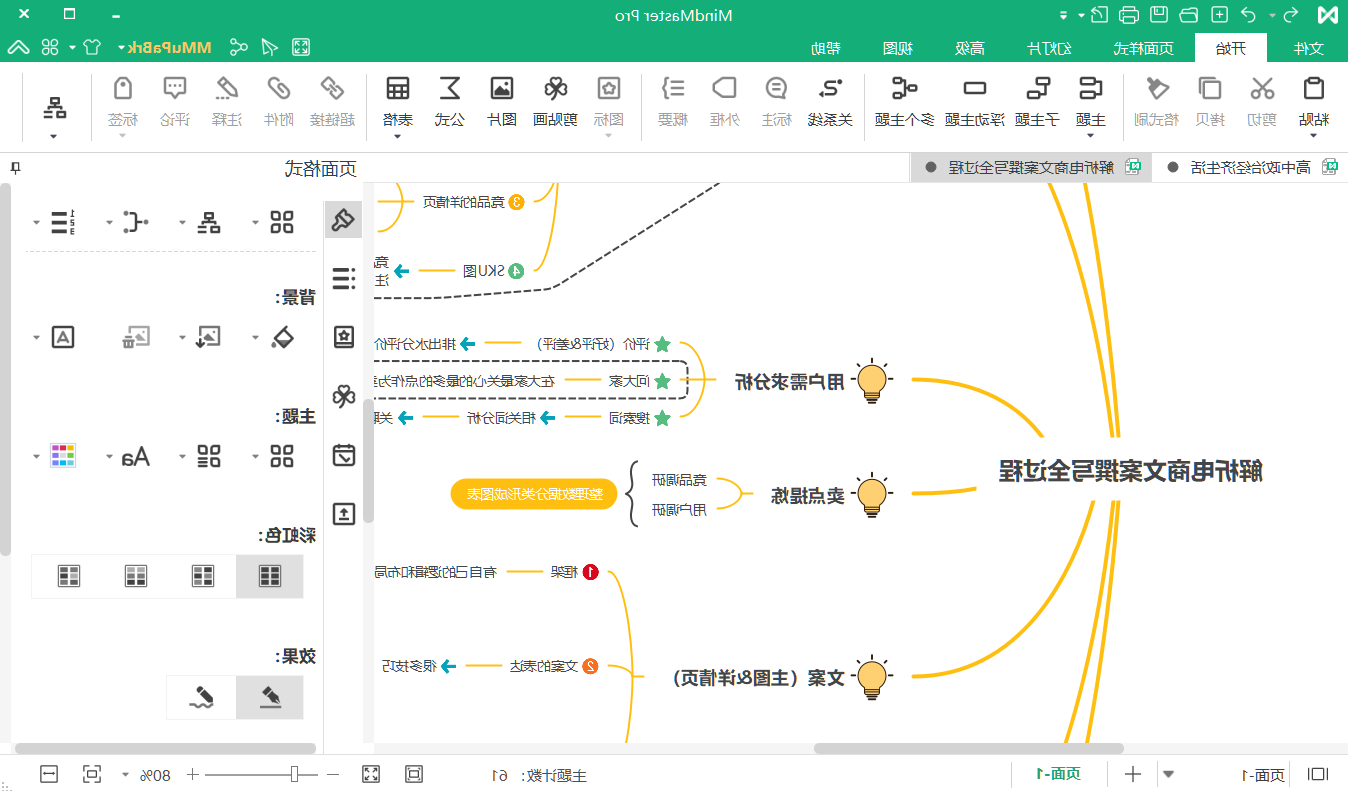Toggle the fit-to-width icon in the status bar
This screenshot has width=1348, height=791.
(x=49, y=774)
